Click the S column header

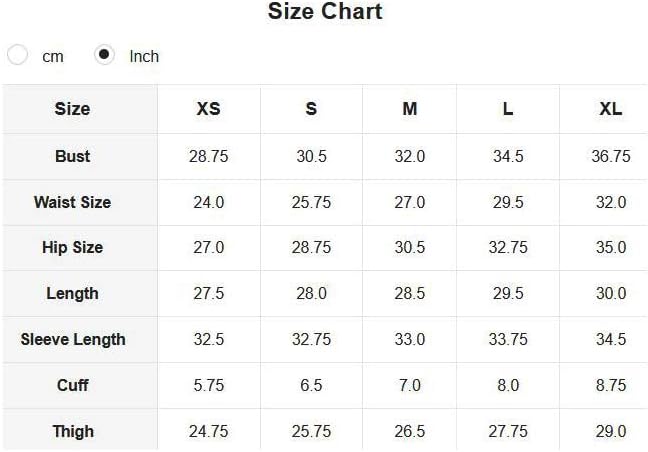[311, 109]
